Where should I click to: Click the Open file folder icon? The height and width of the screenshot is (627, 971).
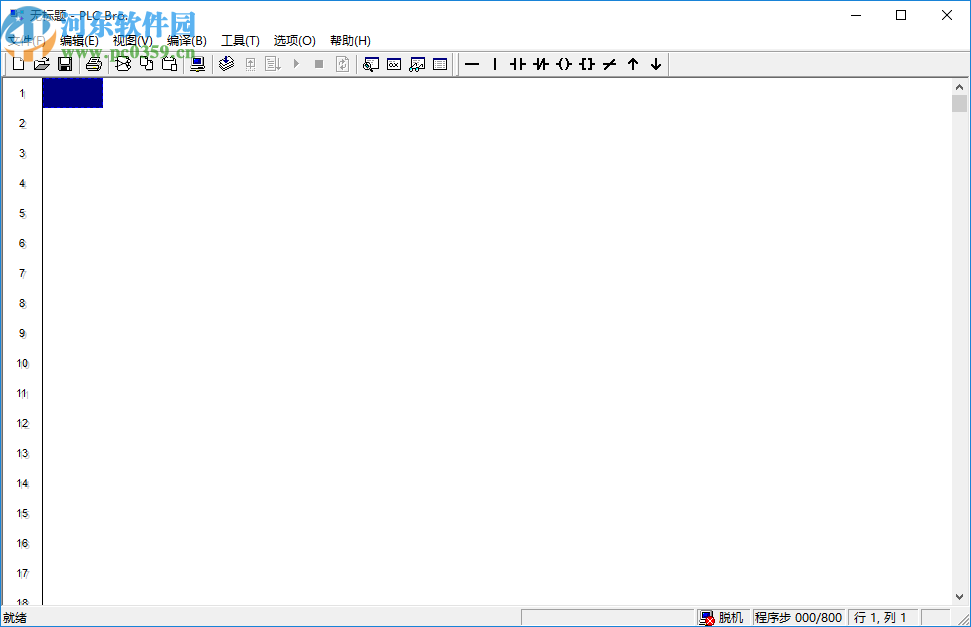pyautogui.click(x=41, y=64)
